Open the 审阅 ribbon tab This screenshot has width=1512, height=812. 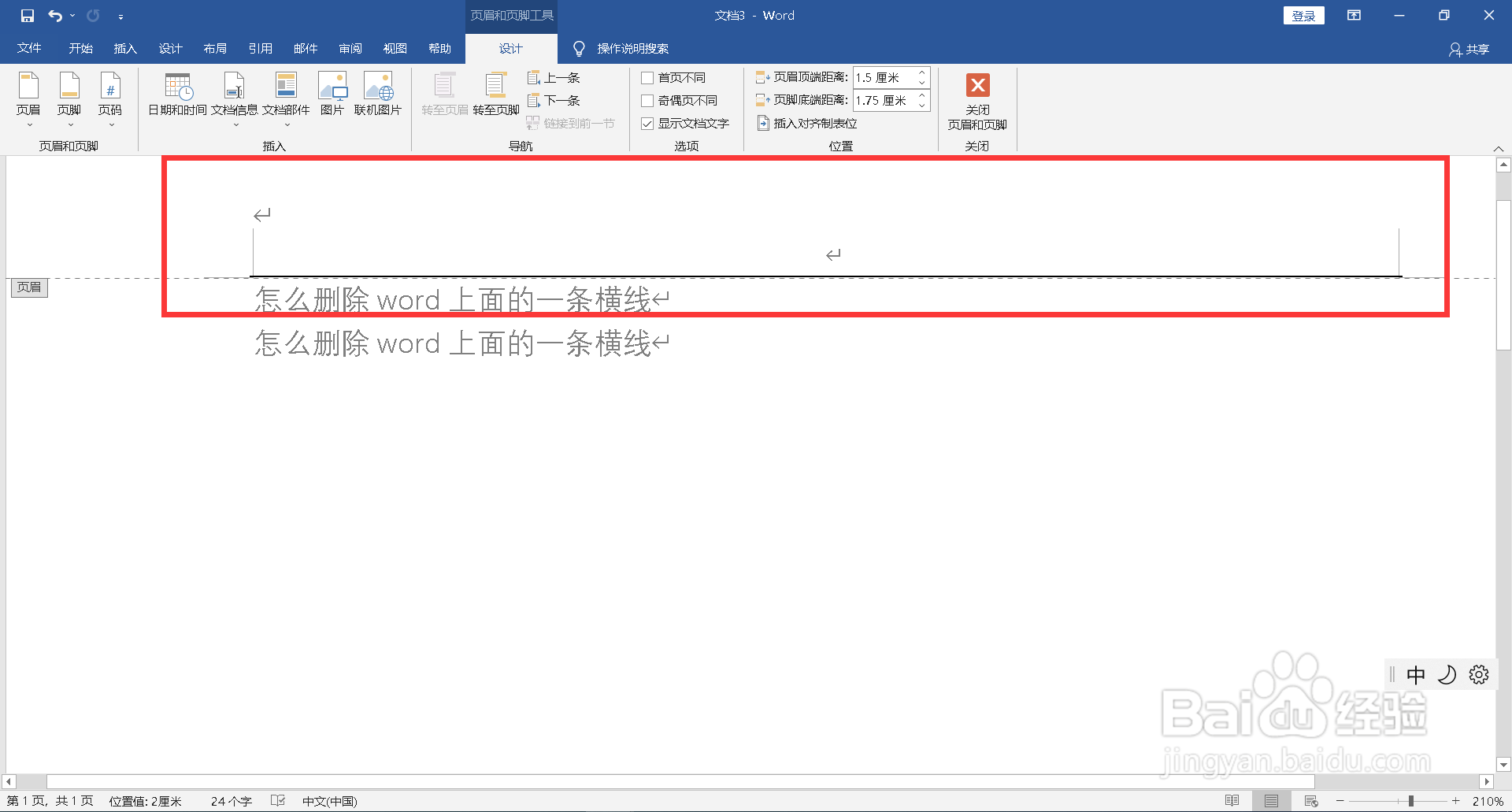[350, 48]
